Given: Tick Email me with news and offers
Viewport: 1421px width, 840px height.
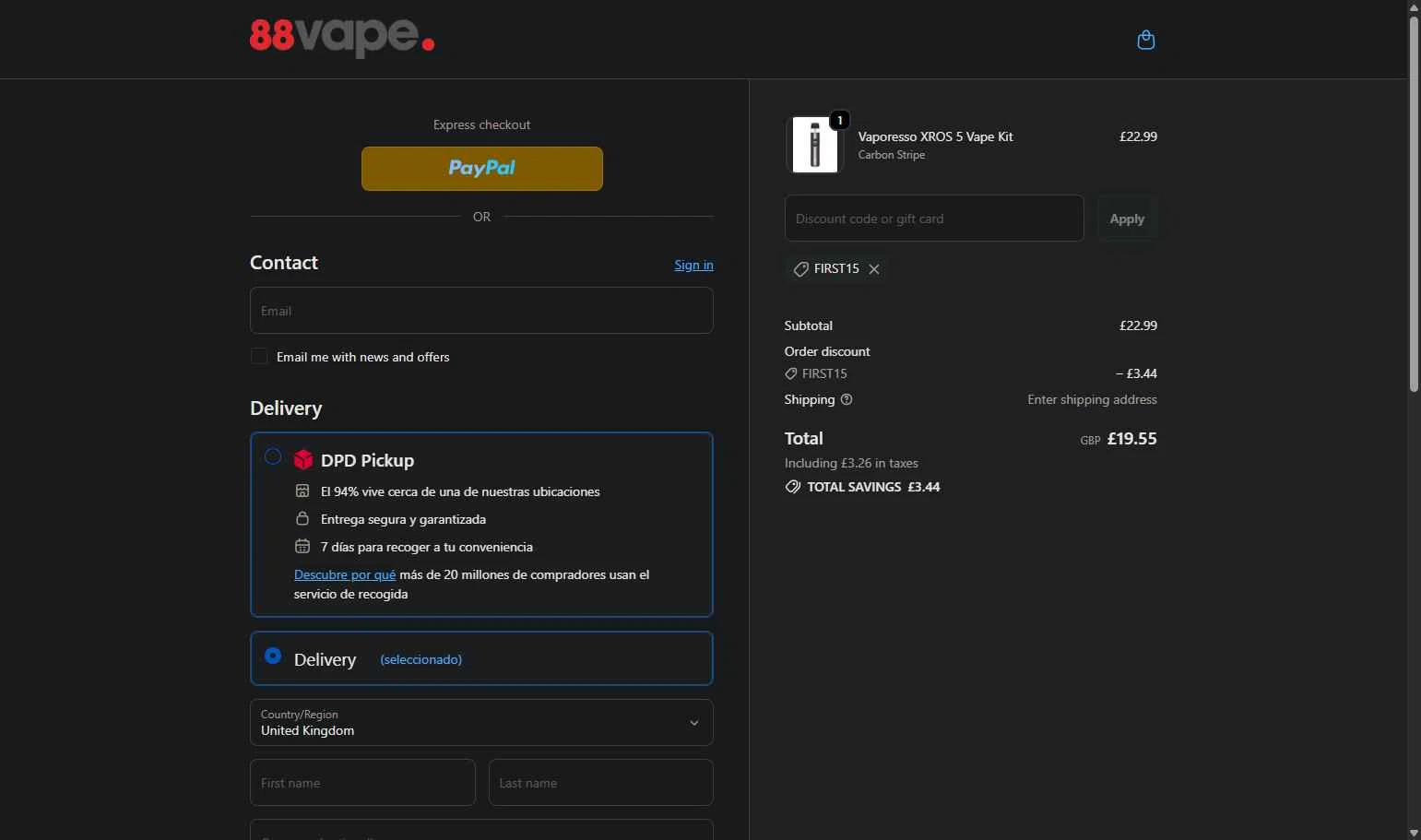Looking at the screenshot, I should click(x=259, y=356).
